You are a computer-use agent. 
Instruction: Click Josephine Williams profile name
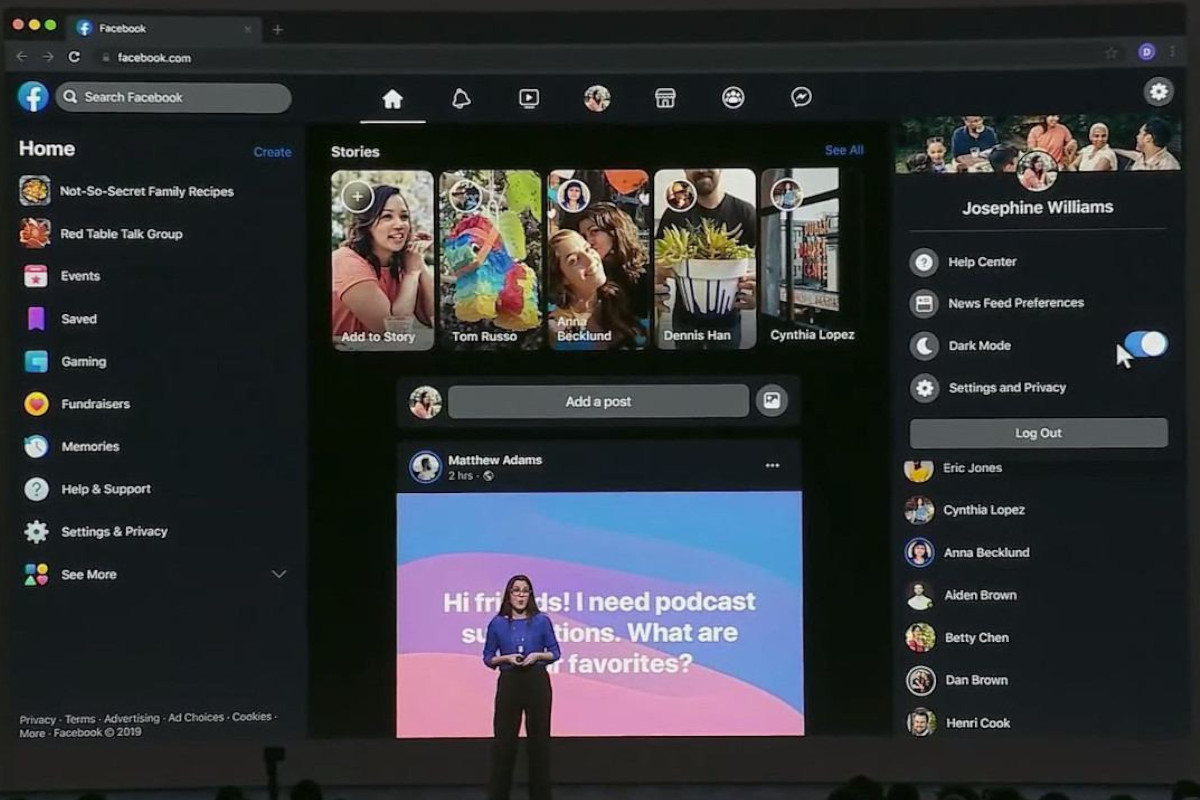point(1037,208)
